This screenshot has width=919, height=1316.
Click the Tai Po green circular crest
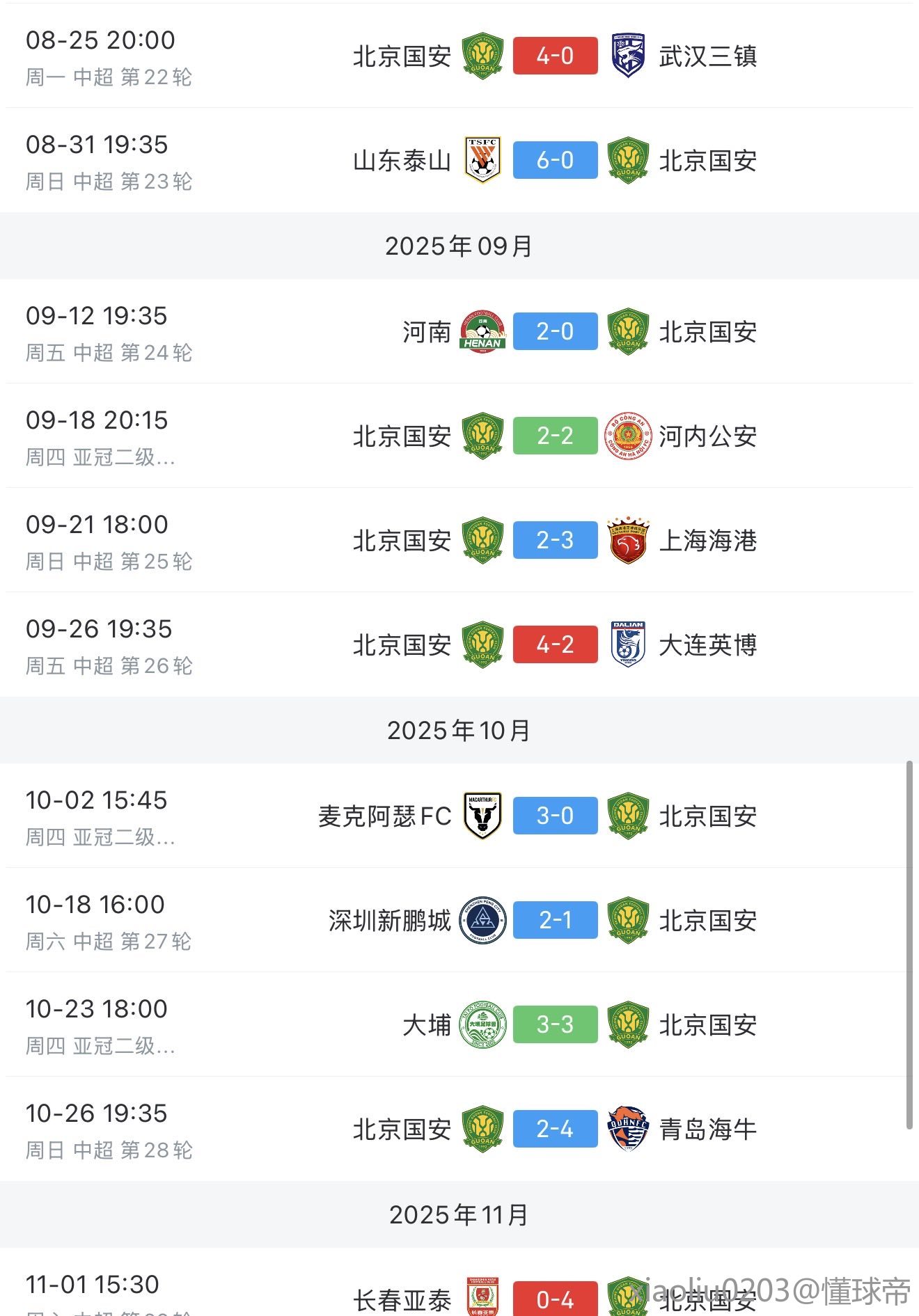[482, 1024]
